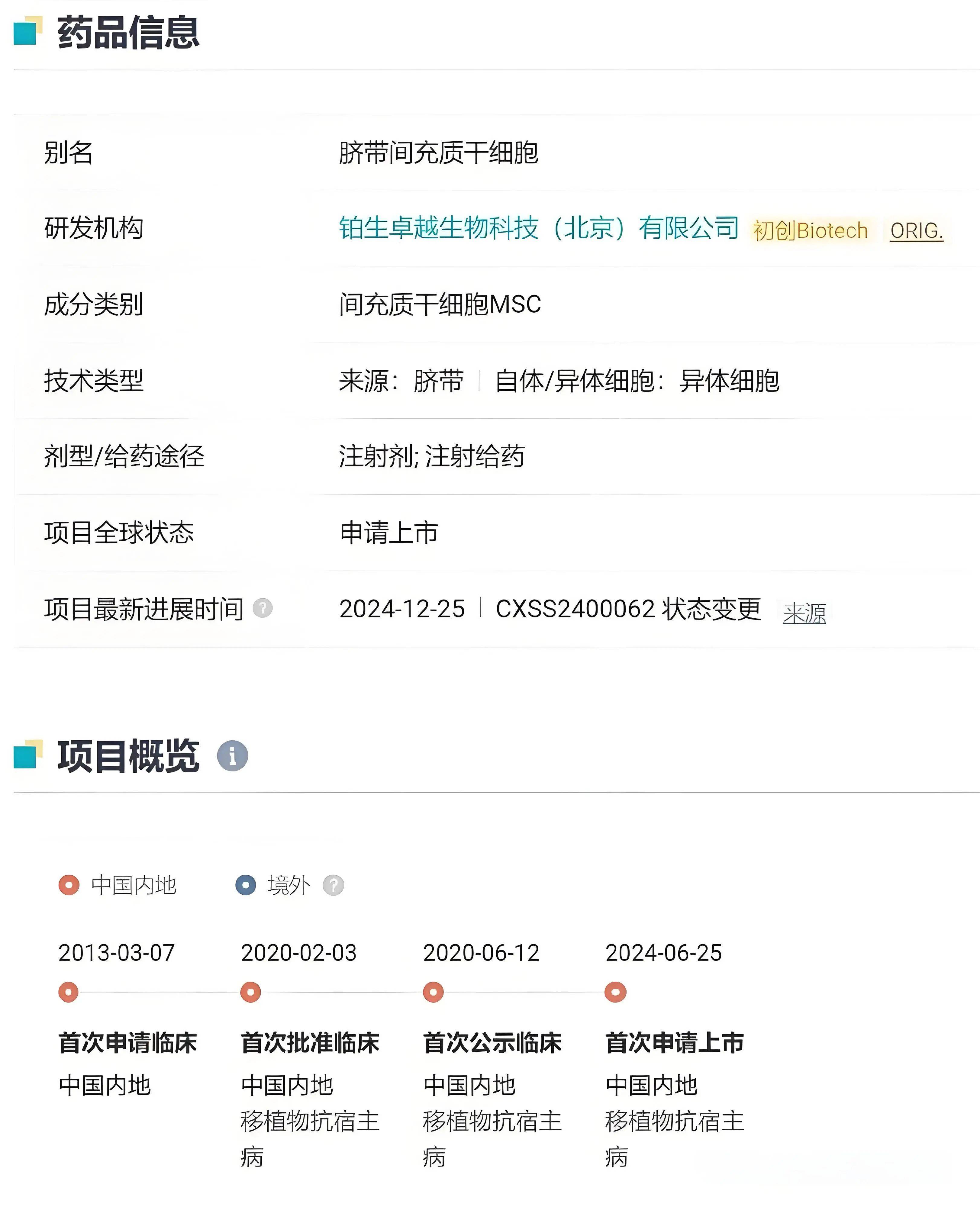This screenshot has height=1207, width=980.
Task: Click the info icon next to 项目概览
Action: point(232,757)
